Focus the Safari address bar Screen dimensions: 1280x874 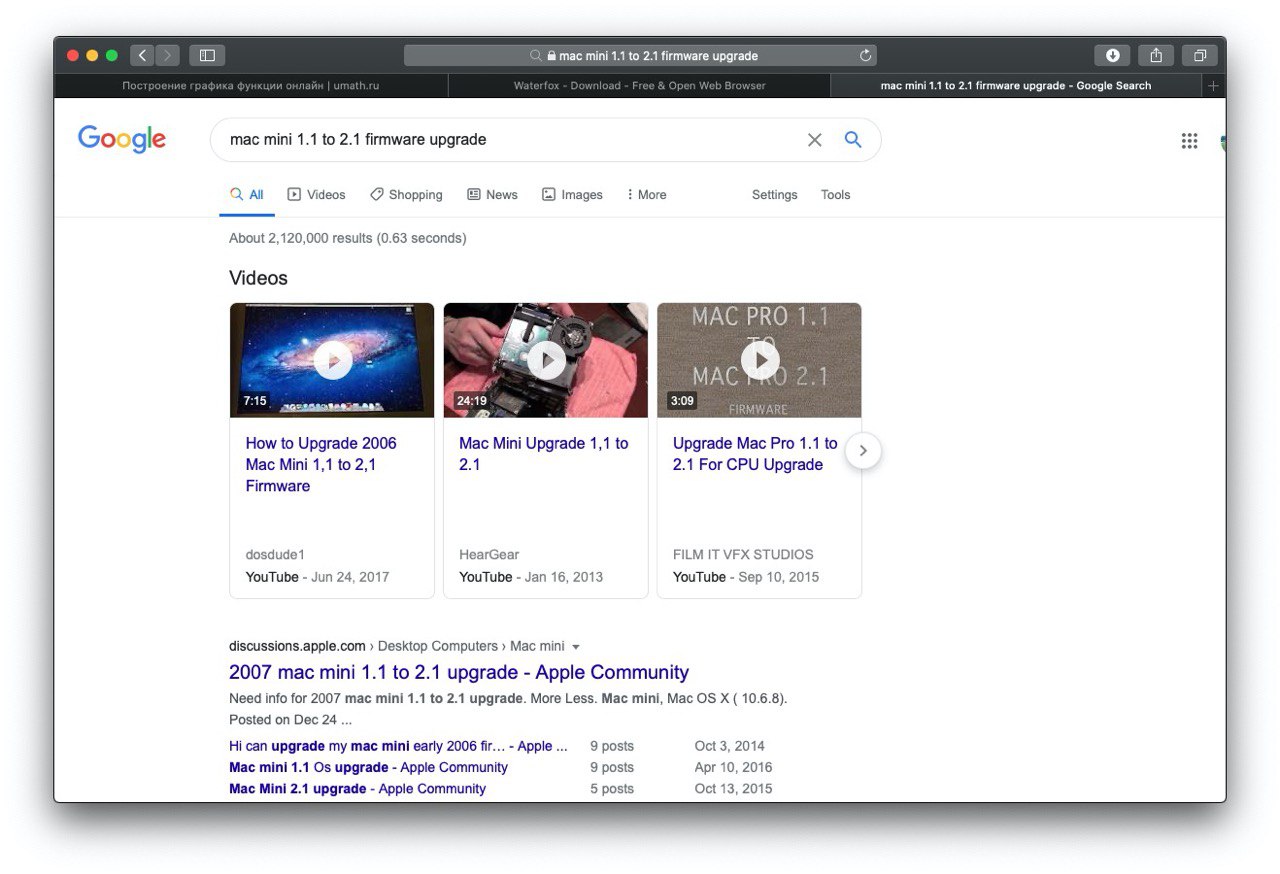[640, 56]
